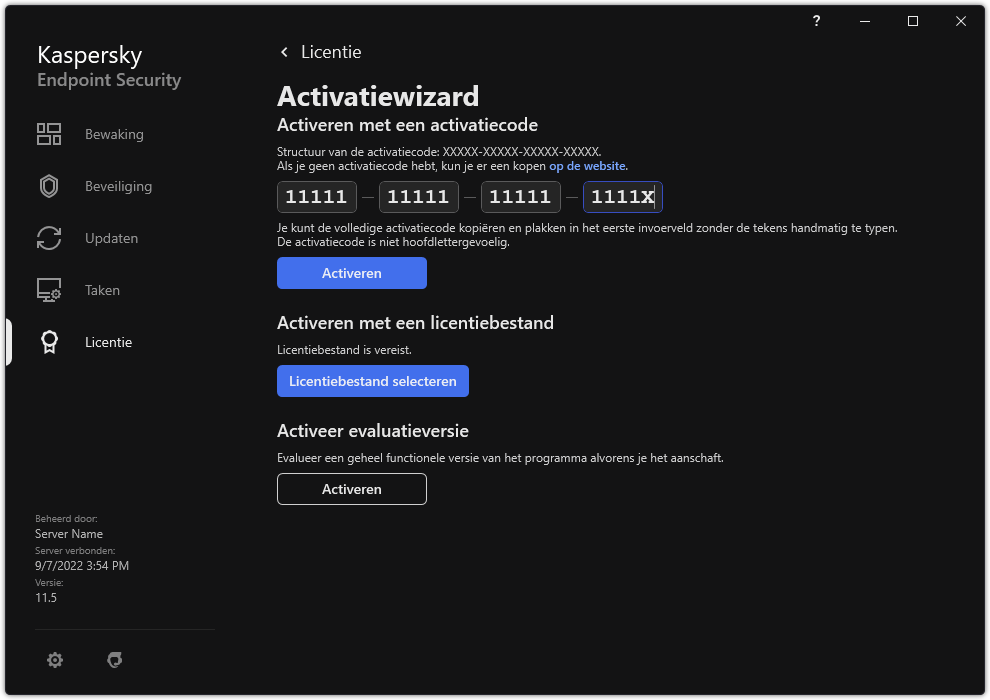Open help with the question mark icon

pyautogui.click(x=816, y=21)
